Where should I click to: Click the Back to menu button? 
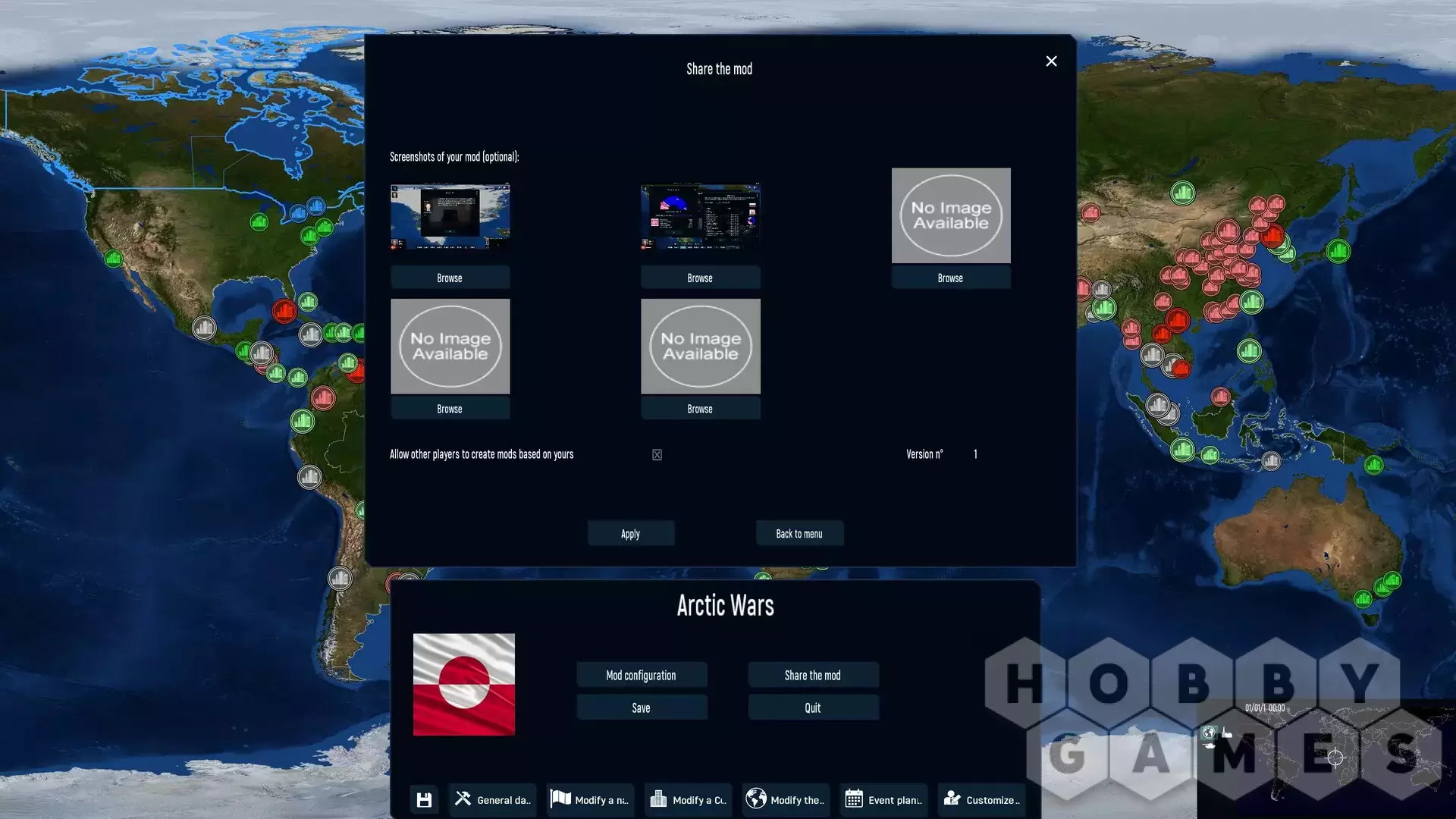pyautogui.click(x=799, y=534)
